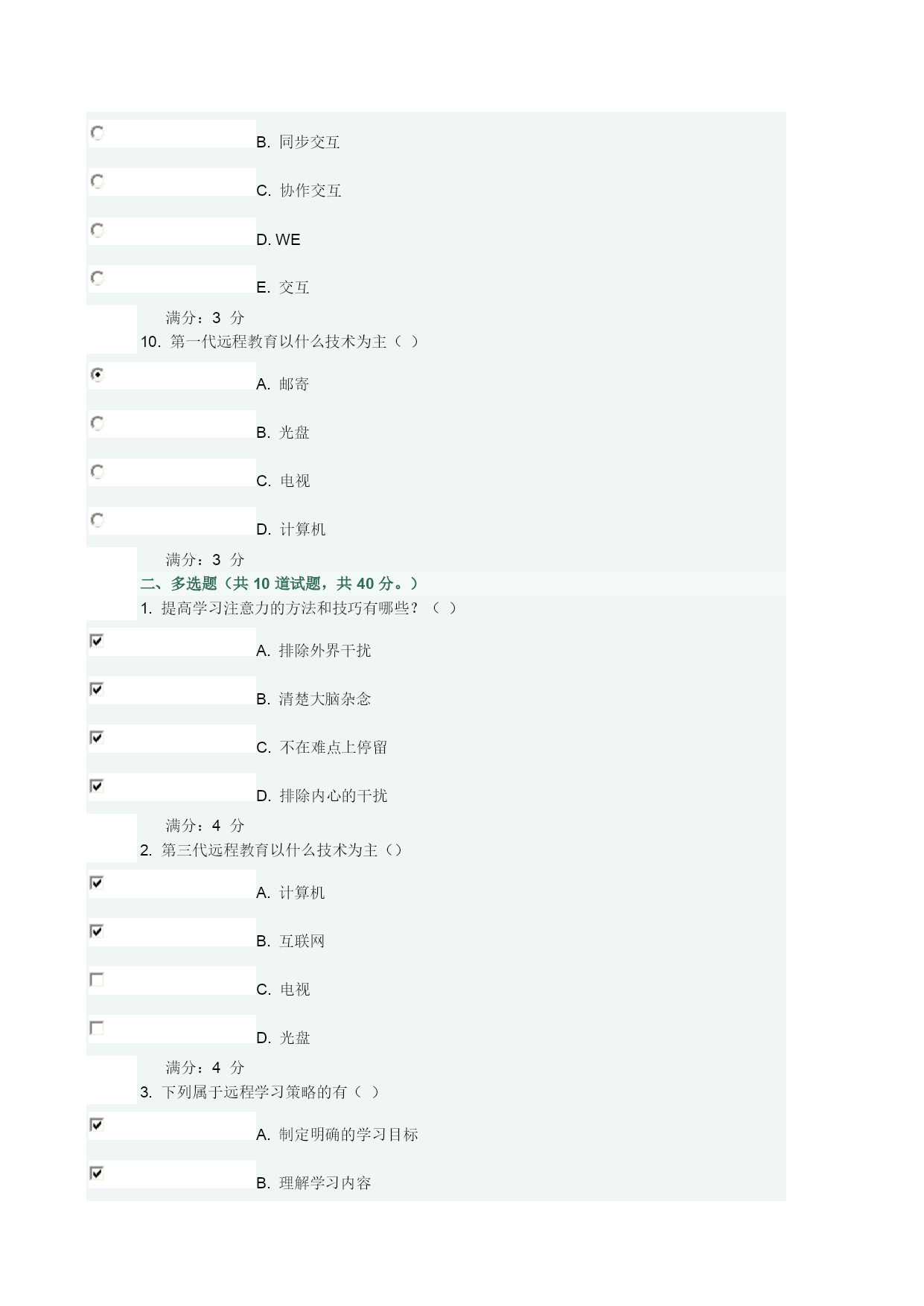Choose radio option B 光盘 for question 10
Screen dimensions: 924x1306
tap(97, 423)
